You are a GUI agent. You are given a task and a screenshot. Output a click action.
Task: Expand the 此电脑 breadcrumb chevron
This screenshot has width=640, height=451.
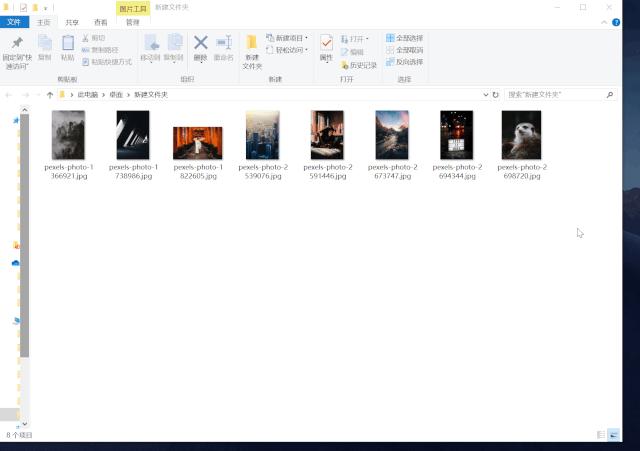(104, 95)
